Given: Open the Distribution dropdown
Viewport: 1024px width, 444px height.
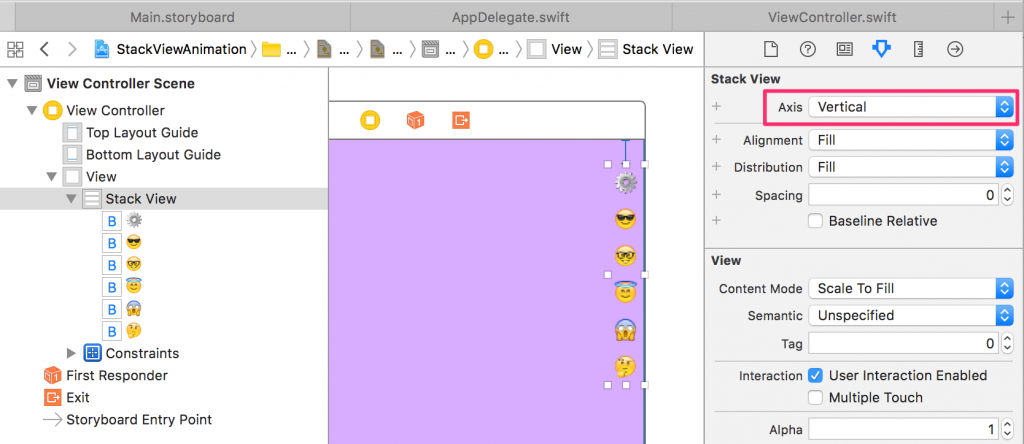Looking at the screenshot, I should point(910,168).
